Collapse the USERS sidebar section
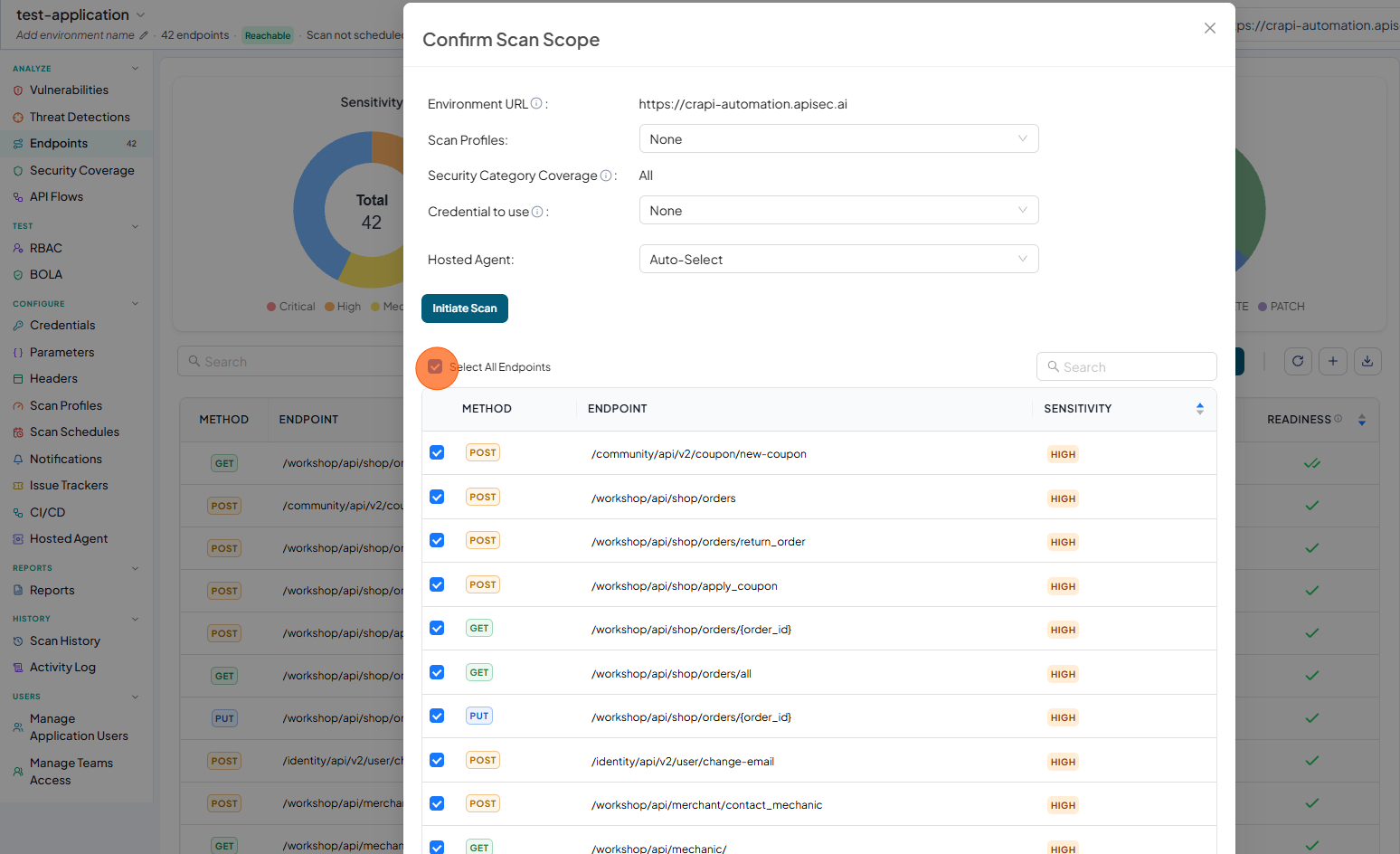The width and height of the screenshot is (1400, 854). click(x=135, y=697)
